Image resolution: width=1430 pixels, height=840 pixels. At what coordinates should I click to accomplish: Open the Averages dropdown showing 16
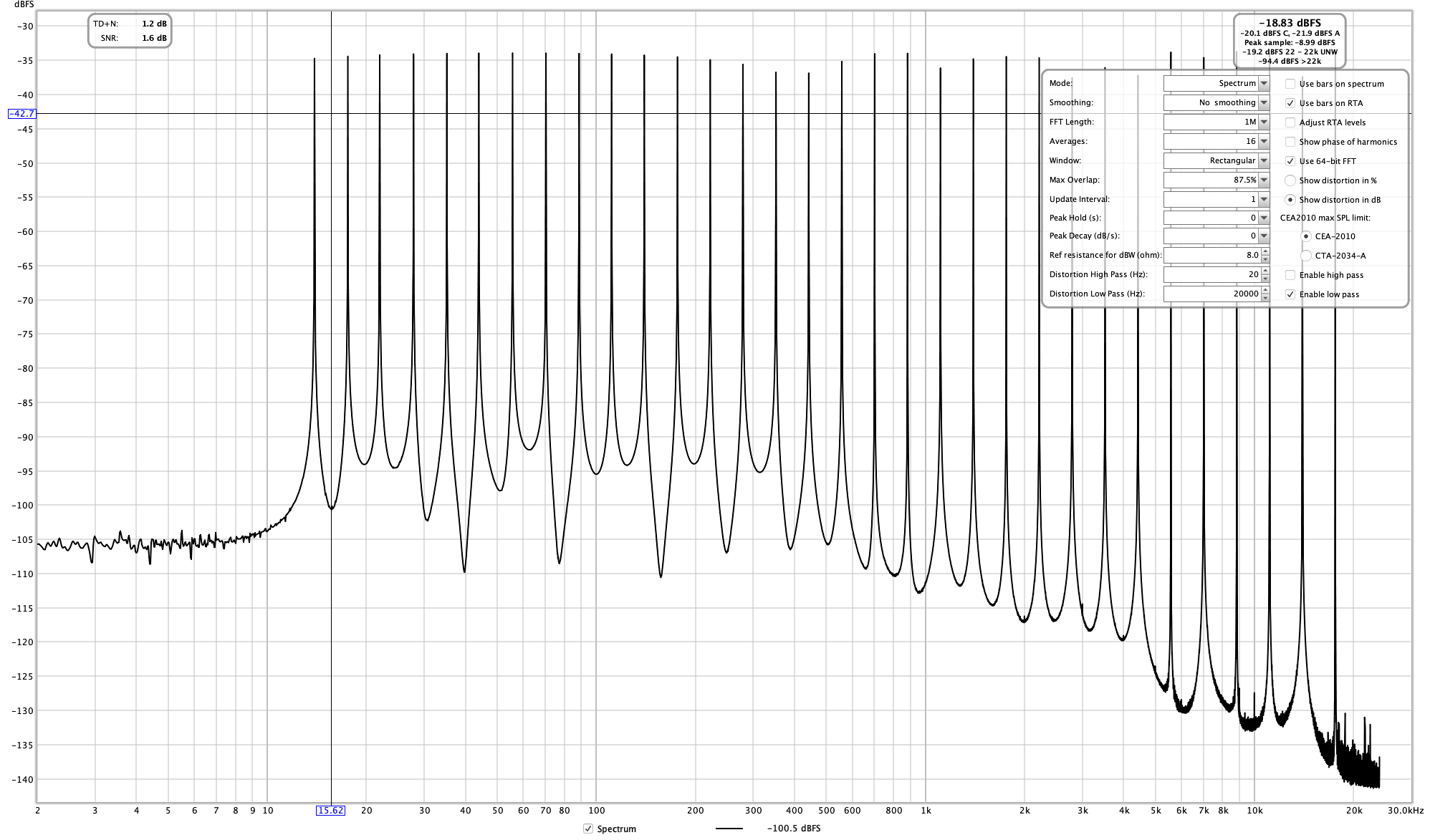(x=1216, y=141)
